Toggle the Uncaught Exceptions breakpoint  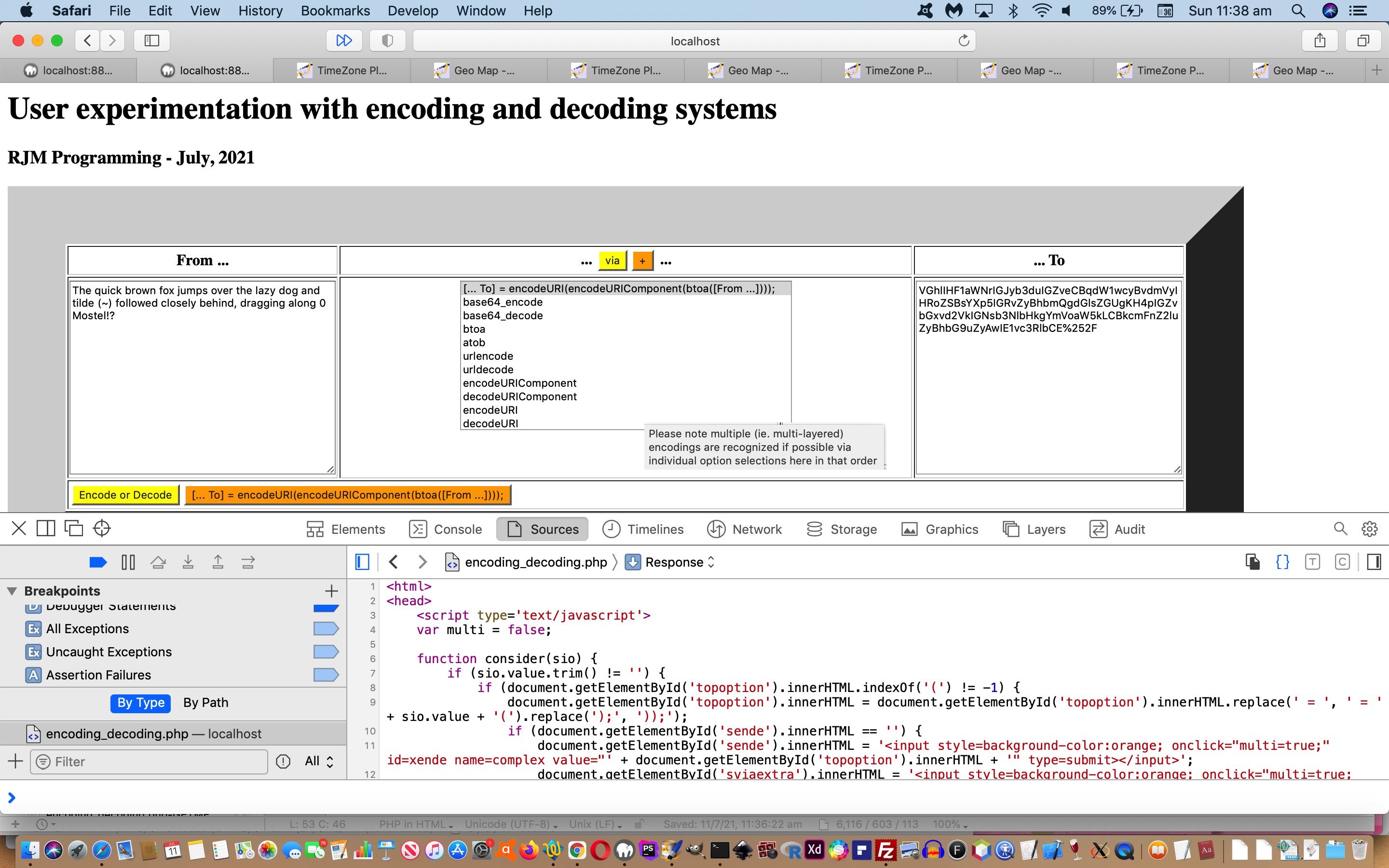(x=326, y=651)
